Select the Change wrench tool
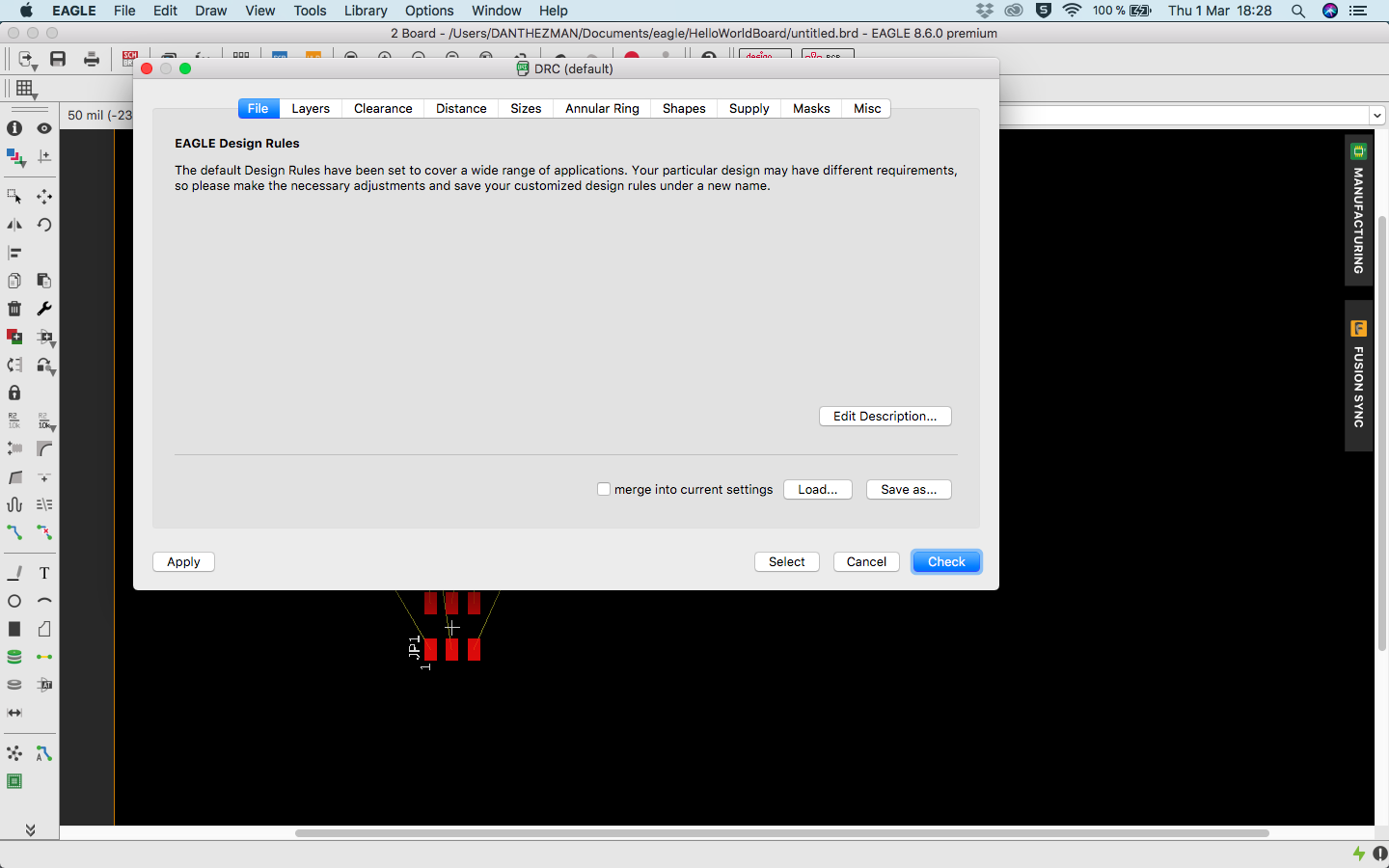This screenshot has width=1389, height=868. click(x=44, y=309)
